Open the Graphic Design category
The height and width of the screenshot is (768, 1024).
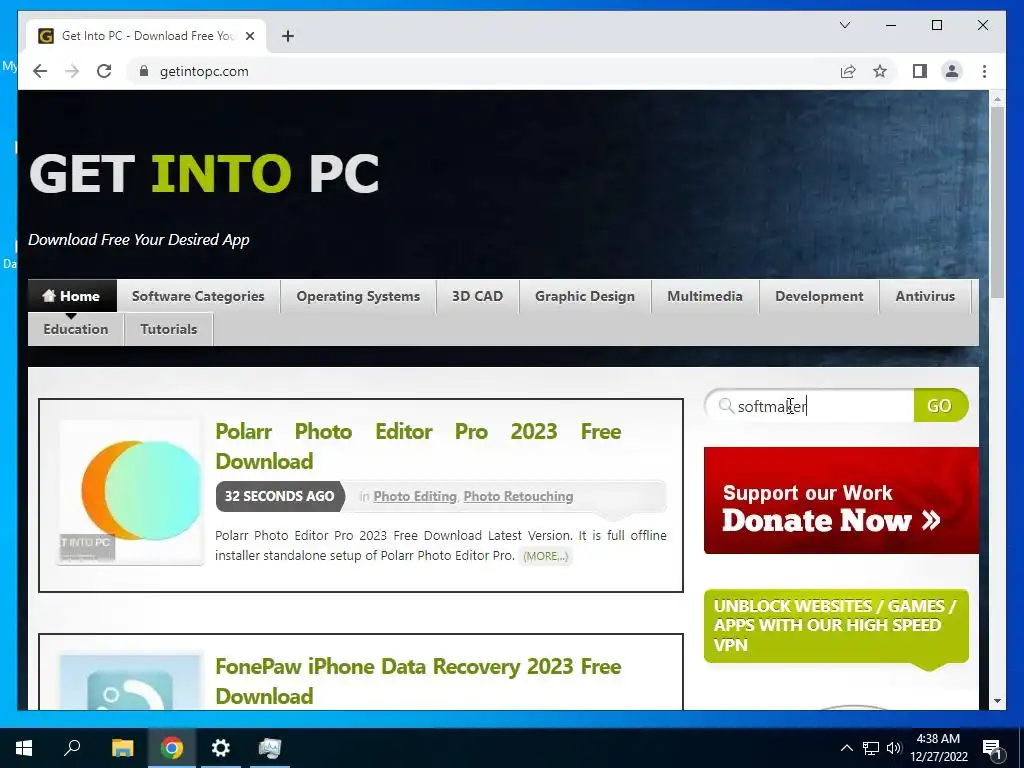(584, 296)
